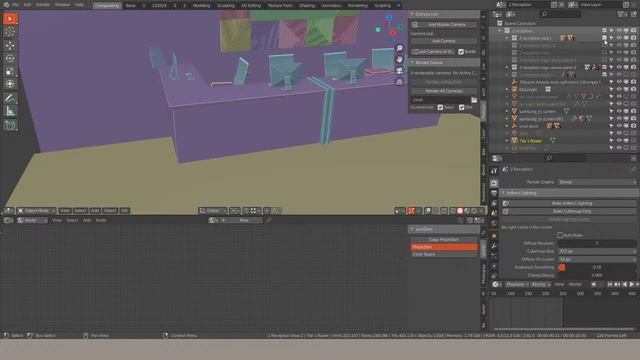Switch to the Modeling workspace tab
Screen dimensions: 640x360
pos(201,5)
